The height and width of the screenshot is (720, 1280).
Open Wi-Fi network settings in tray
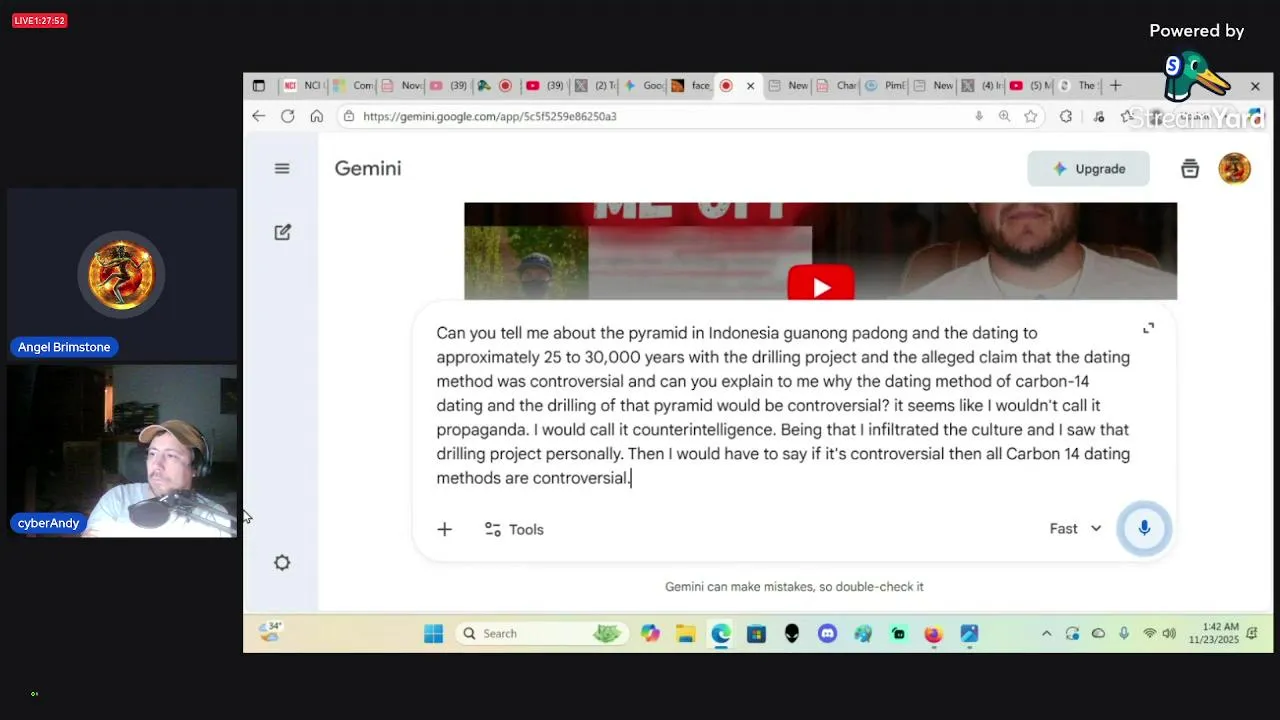(x=1149, y=633)
